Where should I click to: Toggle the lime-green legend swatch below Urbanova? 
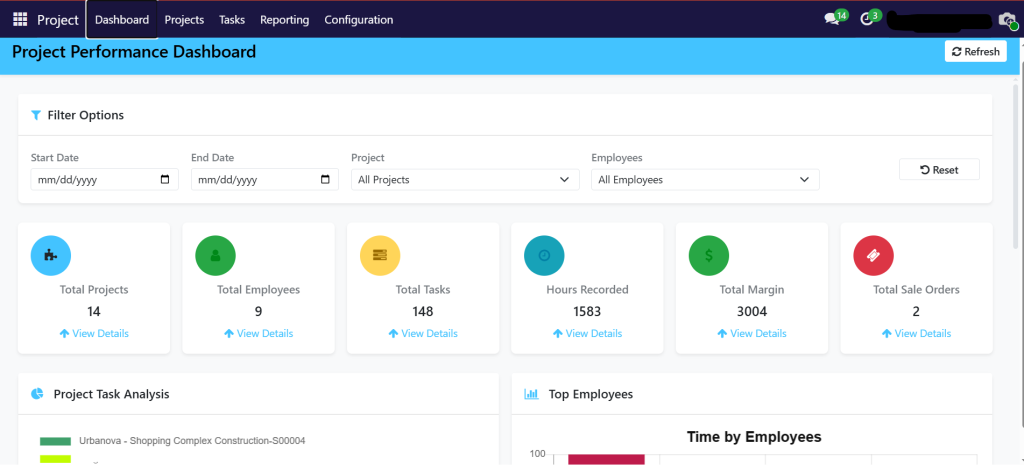(55, 460)
